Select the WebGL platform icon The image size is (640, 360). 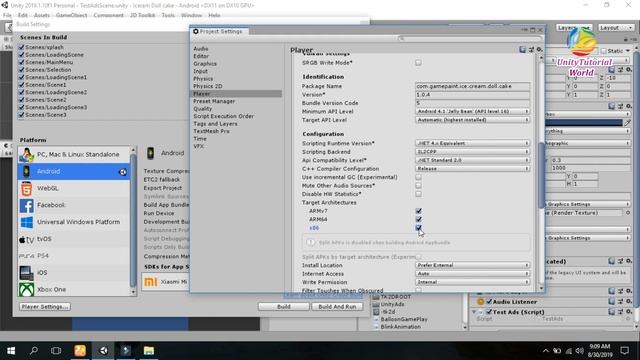tap(27, 189)
